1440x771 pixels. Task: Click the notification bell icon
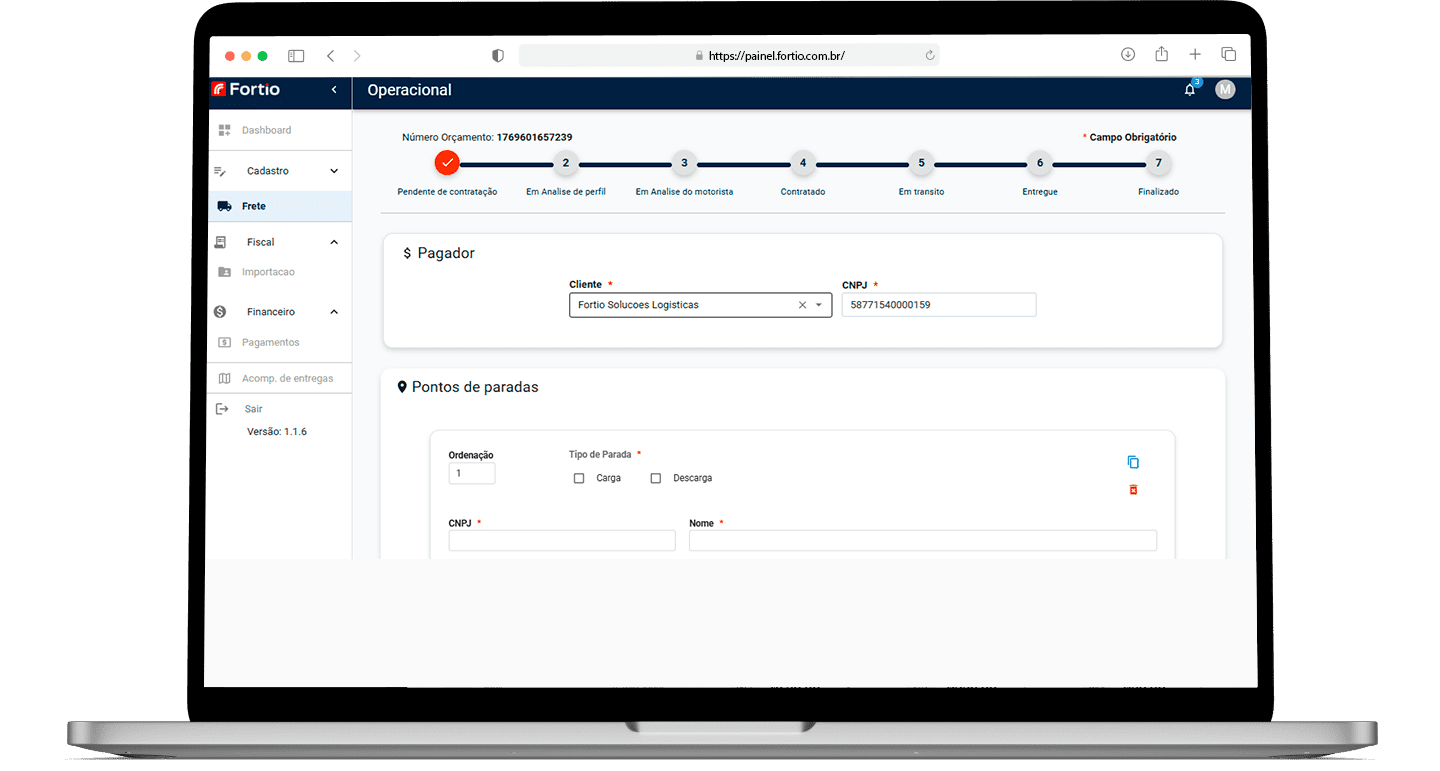[x=1189, y=90]
